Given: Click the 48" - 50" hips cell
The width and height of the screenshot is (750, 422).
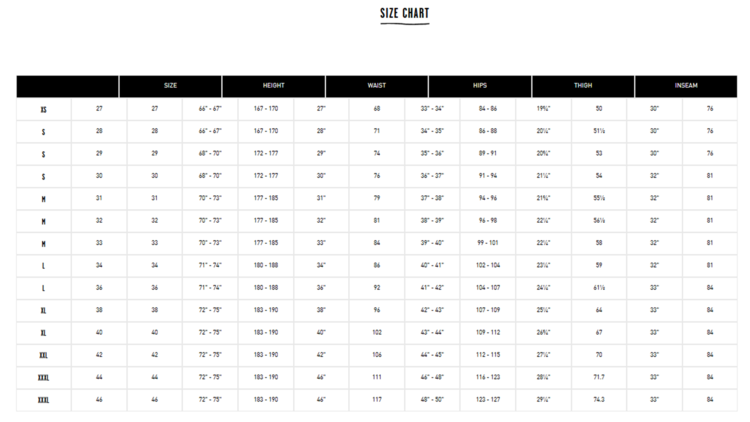Looking at the screenshot, I should click(x=432, y=399).
